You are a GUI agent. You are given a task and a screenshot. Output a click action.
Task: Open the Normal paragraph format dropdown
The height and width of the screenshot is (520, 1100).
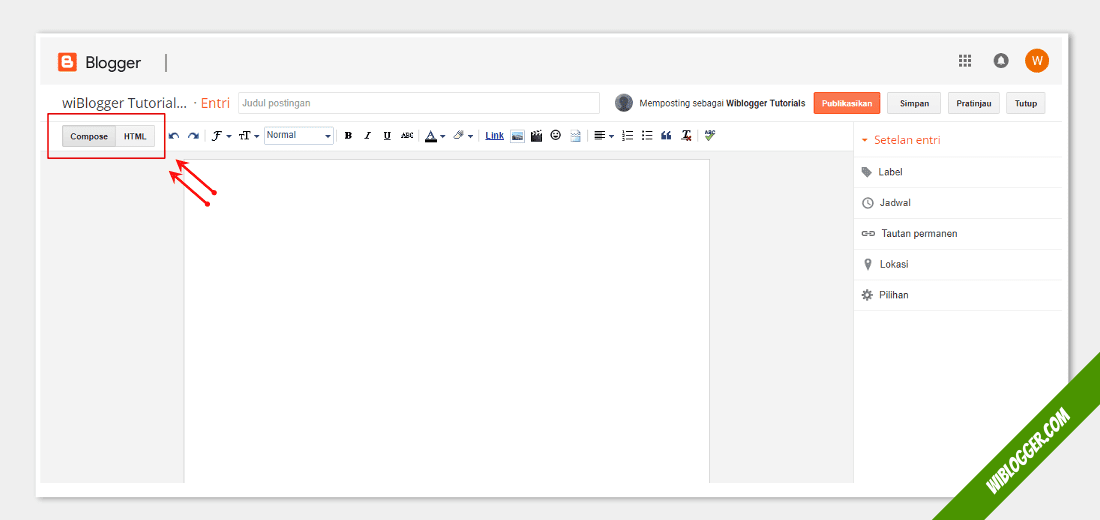click(x=299, y=135)
